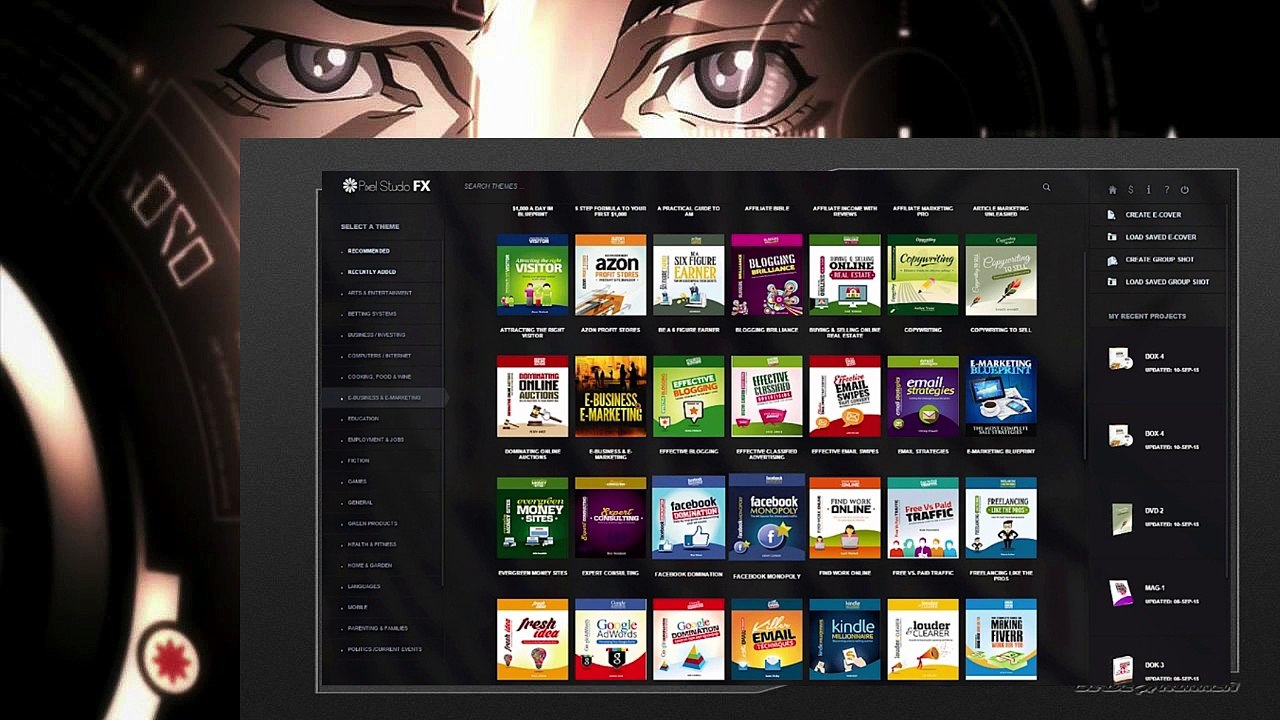
Task: Go to the Home icon in top toolbar
Action: point(1112,190)
